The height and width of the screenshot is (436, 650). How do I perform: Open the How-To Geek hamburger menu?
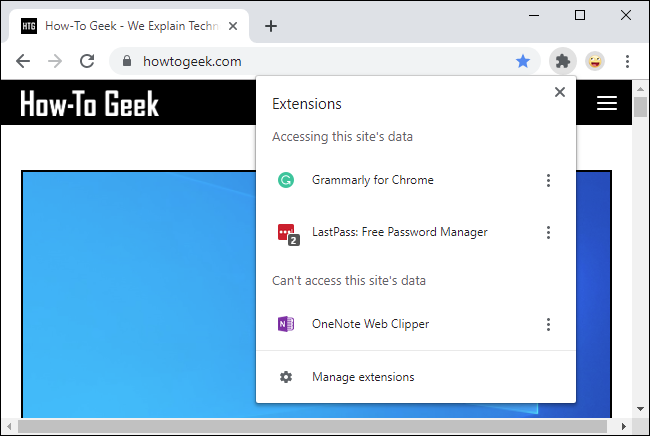(607, 103)
